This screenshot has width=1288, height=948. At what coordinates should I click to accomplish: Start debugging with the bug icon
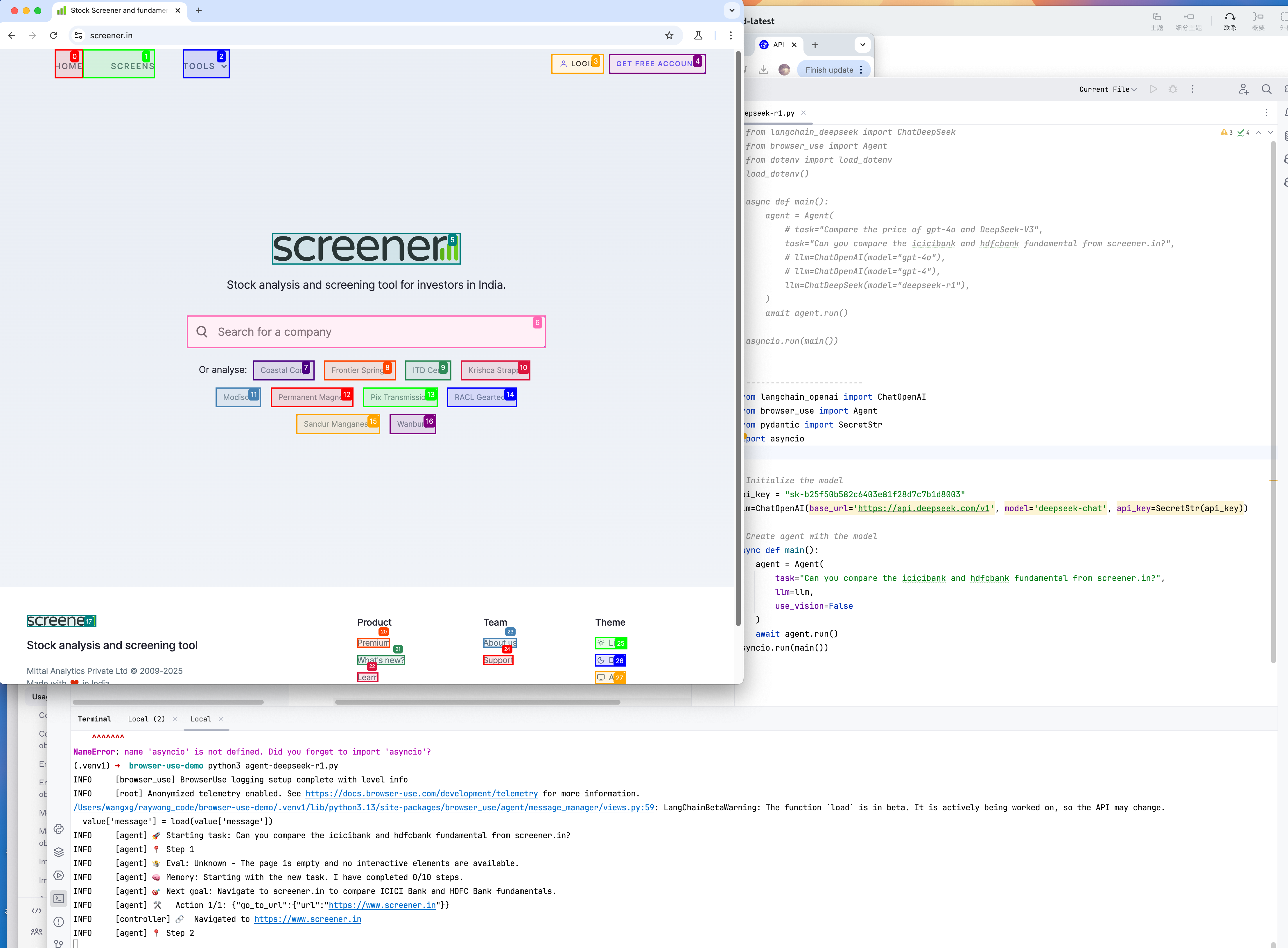point(1173,89)
